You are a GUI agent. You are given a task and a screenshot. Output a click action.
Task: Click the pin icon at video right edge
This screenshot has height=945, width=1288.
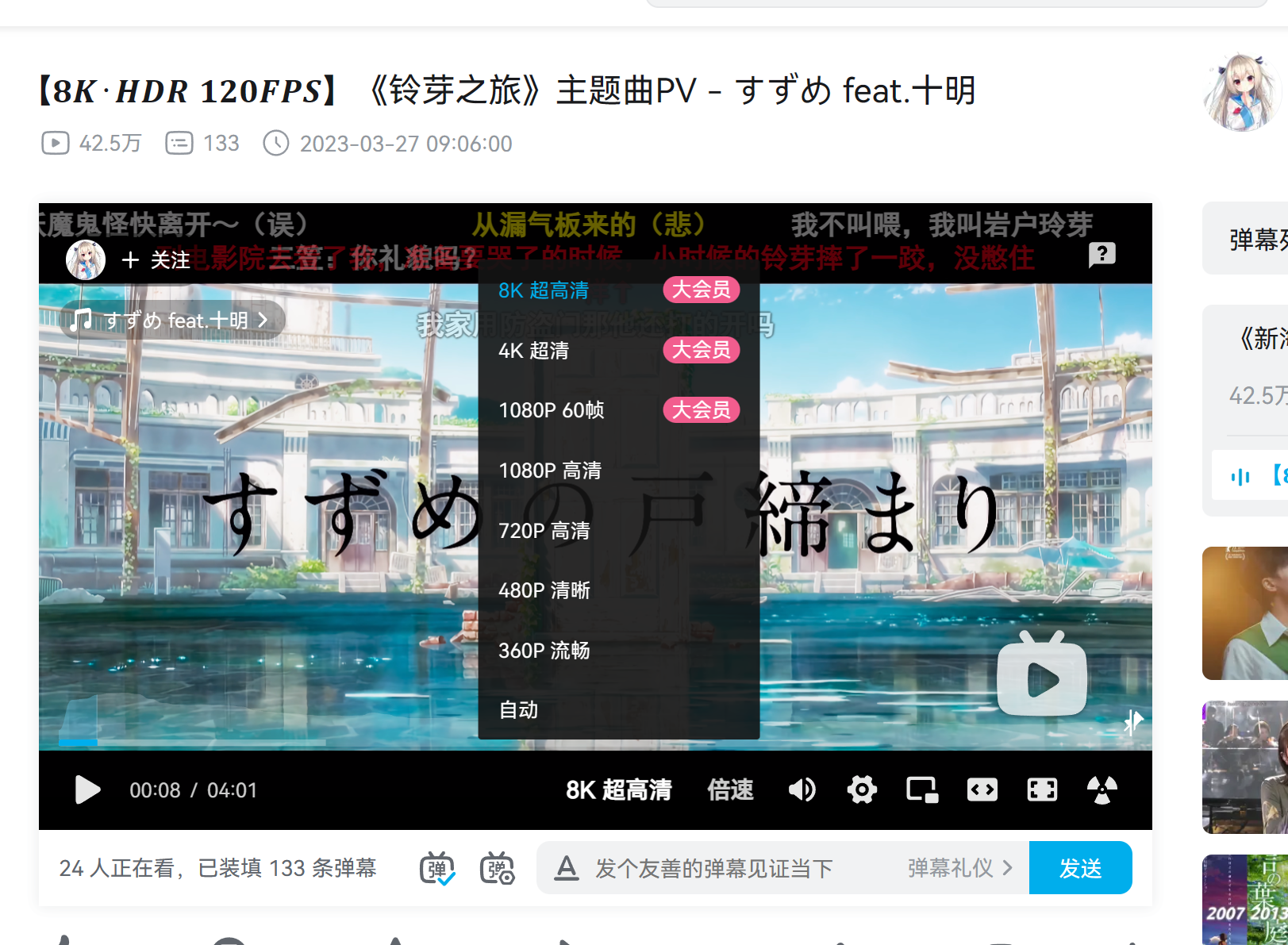[x=1133, y=722]
